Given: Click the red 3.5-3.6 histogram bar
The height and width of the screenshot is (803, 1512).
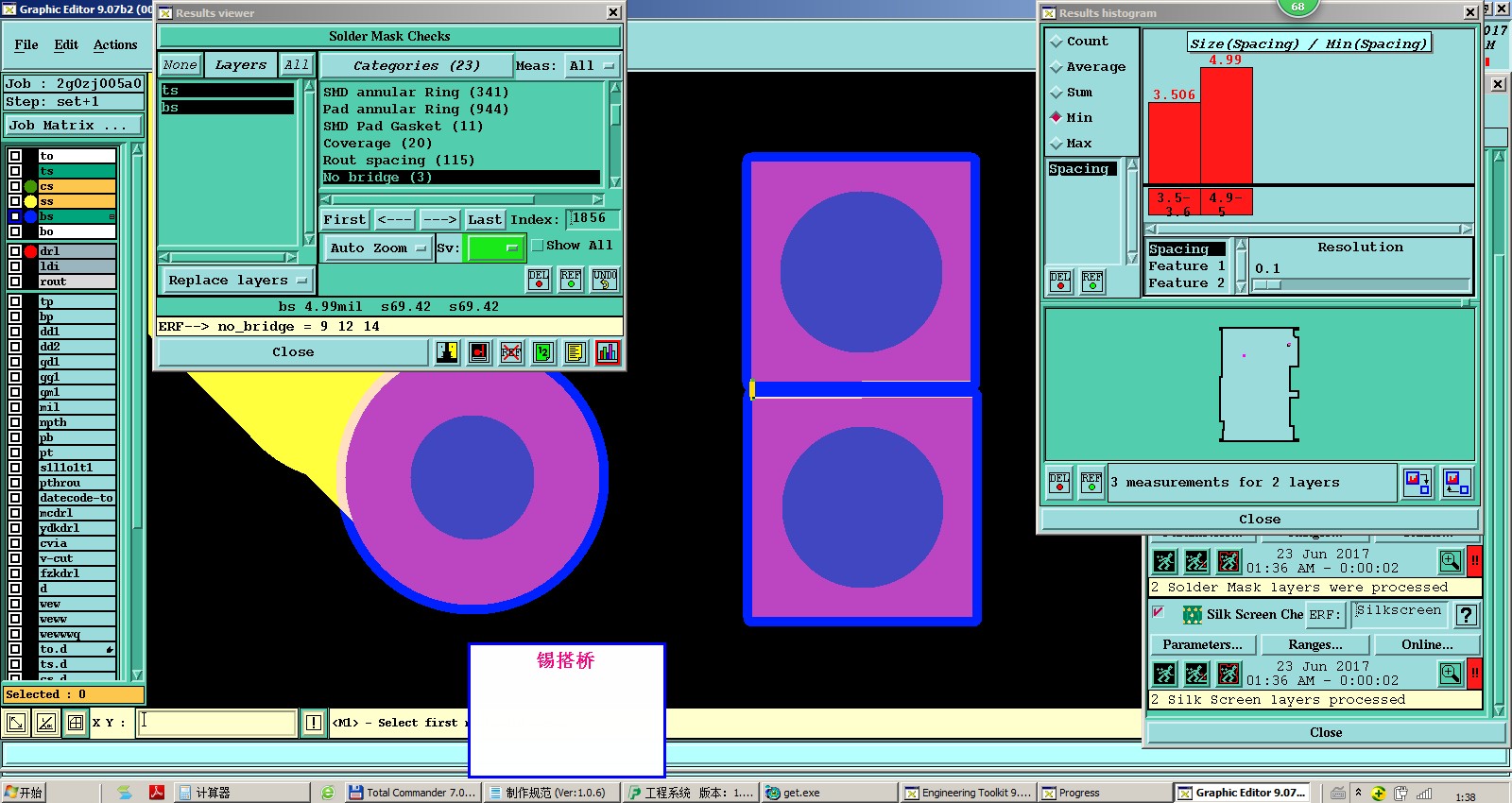Looking at the screenshot, I should pyautogui.click(x=1175, y=143).
